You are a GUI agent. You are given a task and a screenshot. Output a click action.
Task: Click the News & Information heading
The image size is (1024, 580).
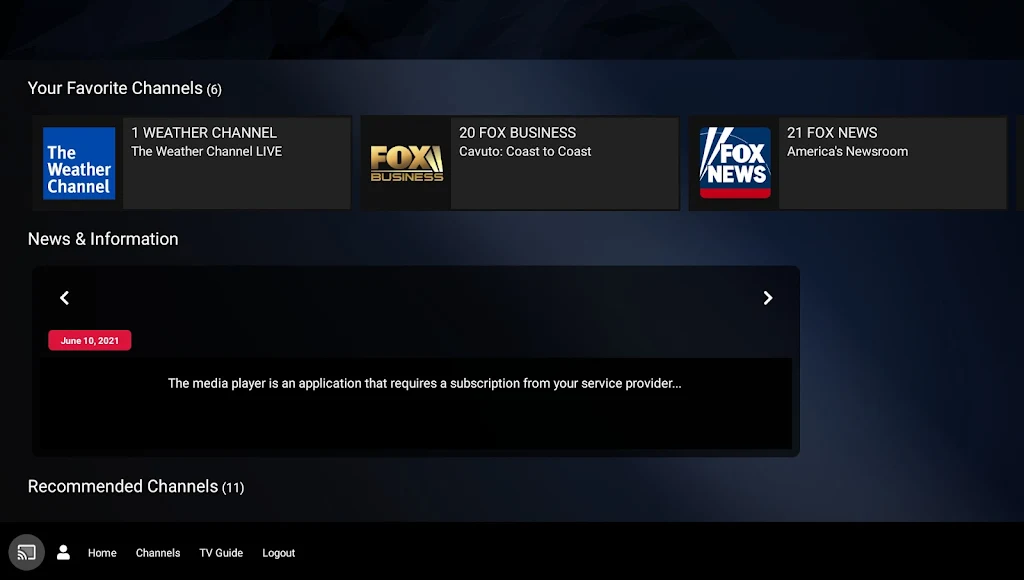[103, 239]
